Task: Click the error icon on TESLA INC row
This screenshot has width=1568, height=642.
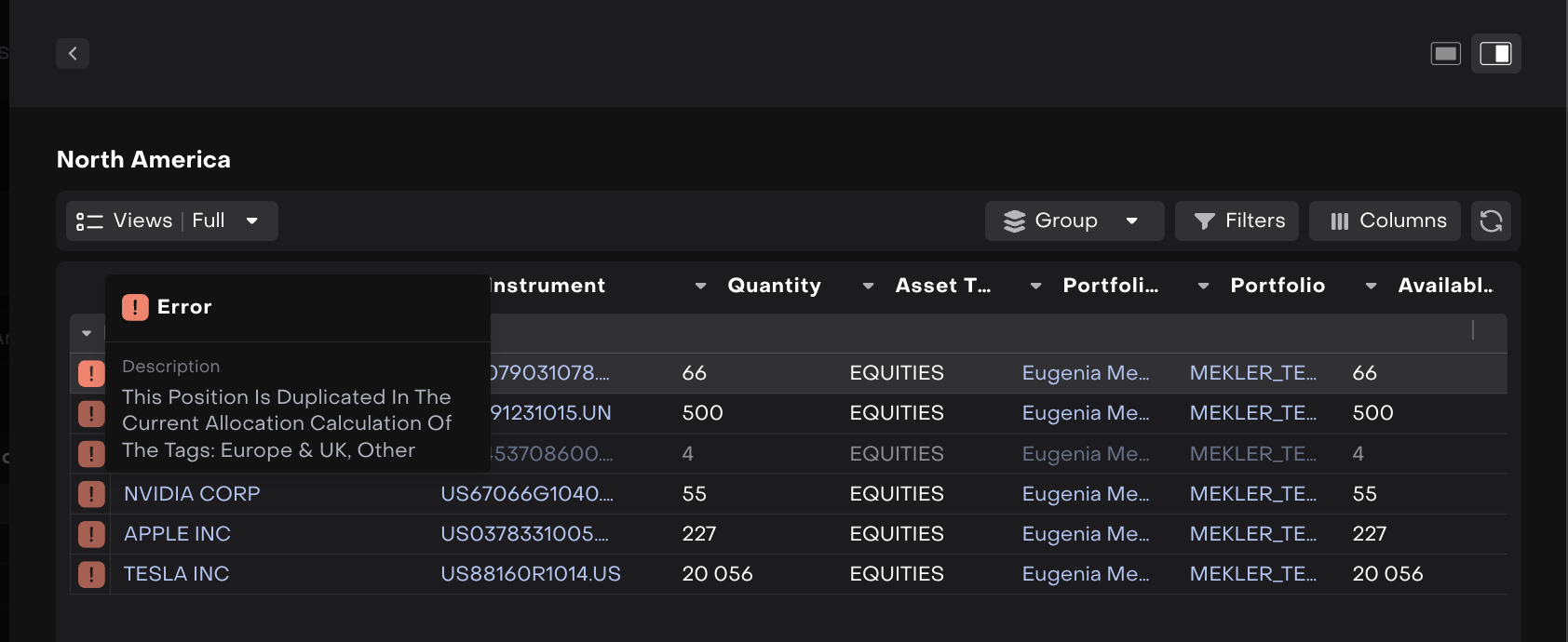Action: (x=91, y=574)
